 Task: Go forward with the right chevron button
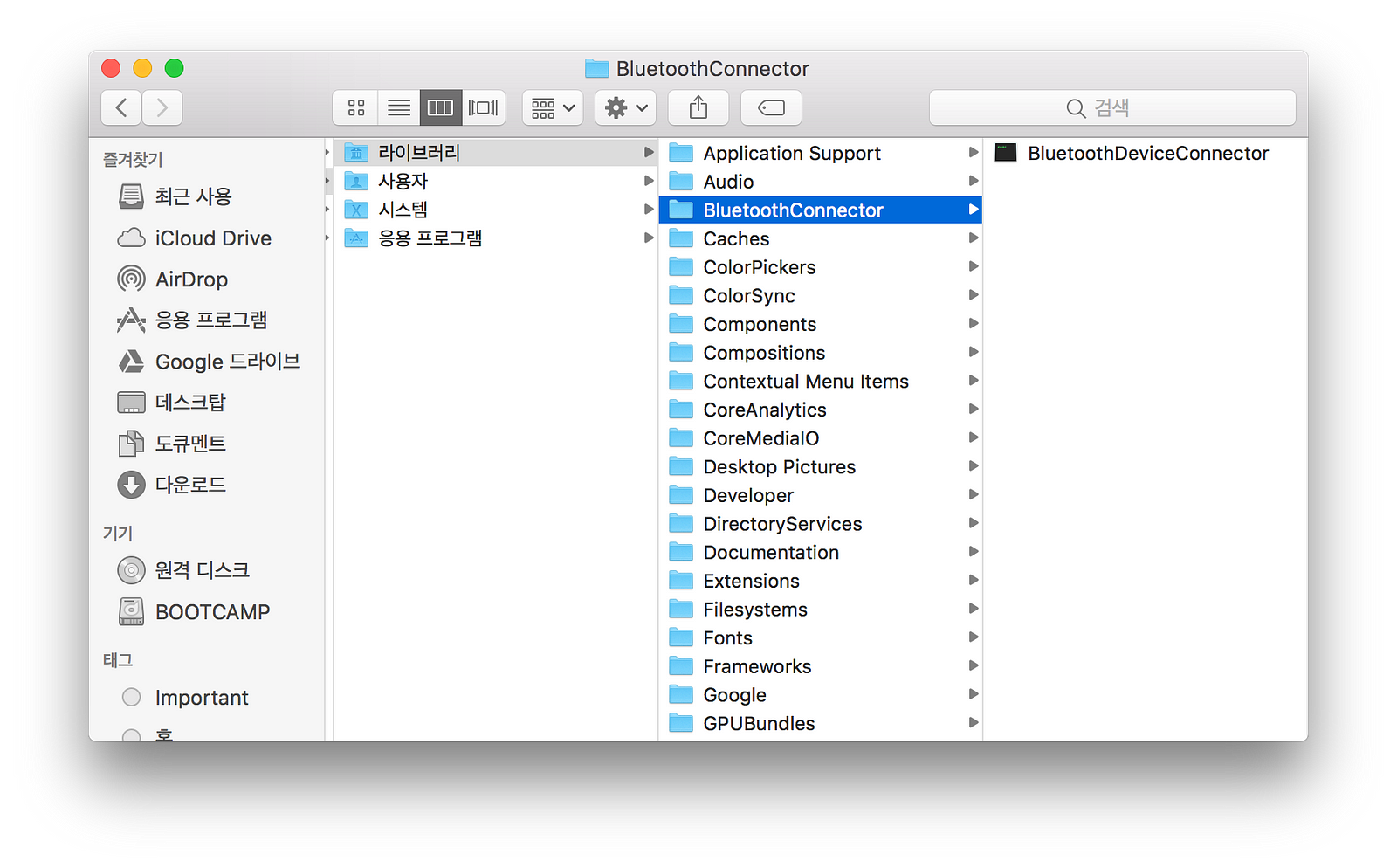[162, 107]
